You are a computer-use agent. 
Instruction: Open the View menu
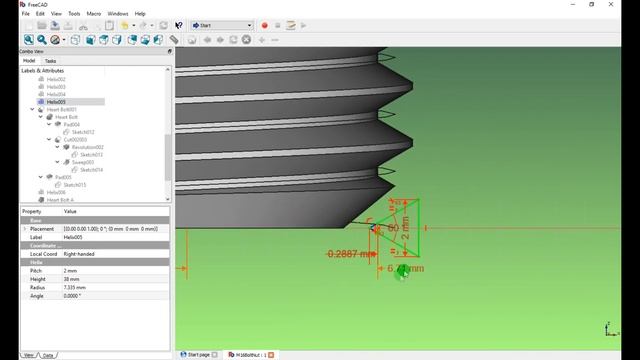56,13
